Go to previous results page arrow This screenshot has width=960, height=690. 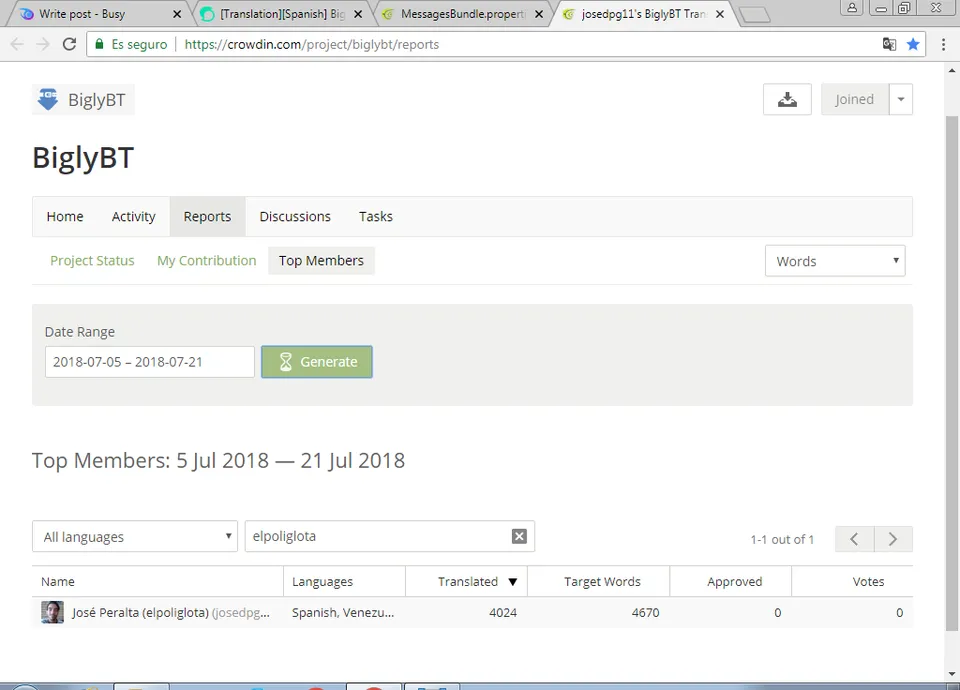854,539
